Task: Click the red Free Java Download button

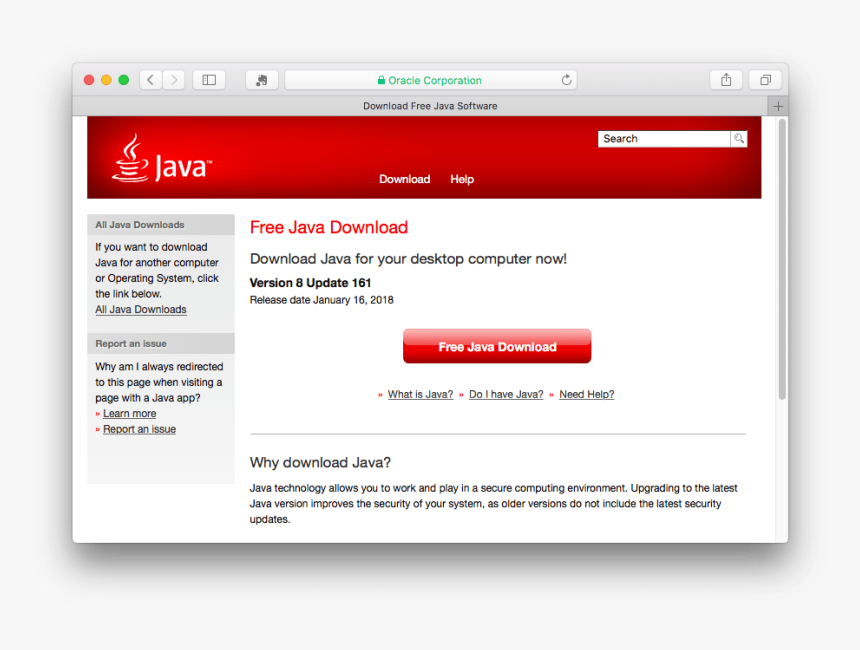Action: point(497,346)
